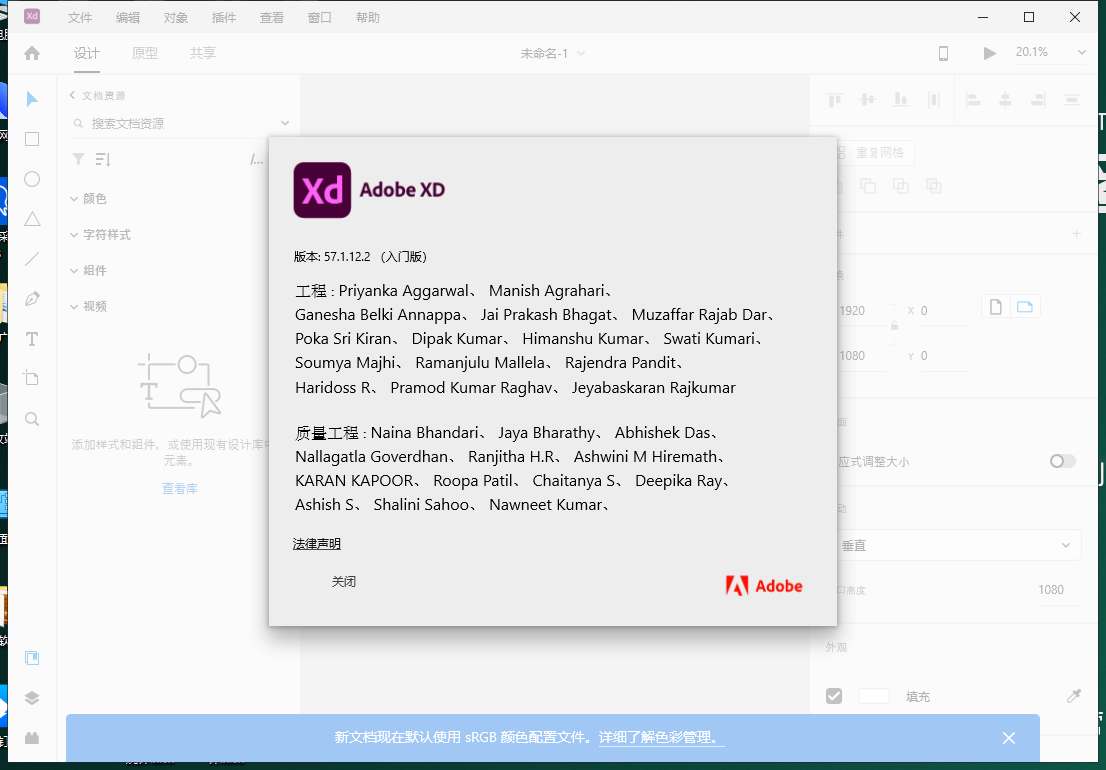Open the 查看 menu
Viewport: 1106px width, 770px height.
pyautogui.click(x=272, y=18)
